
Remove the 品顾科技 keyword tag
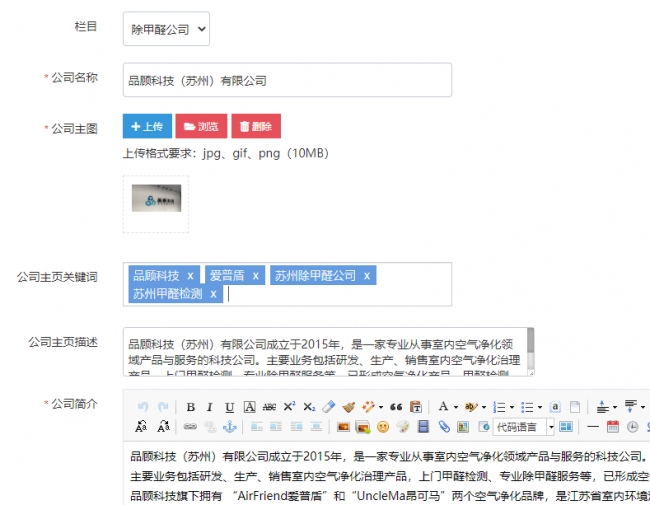[x=190, y=276]
